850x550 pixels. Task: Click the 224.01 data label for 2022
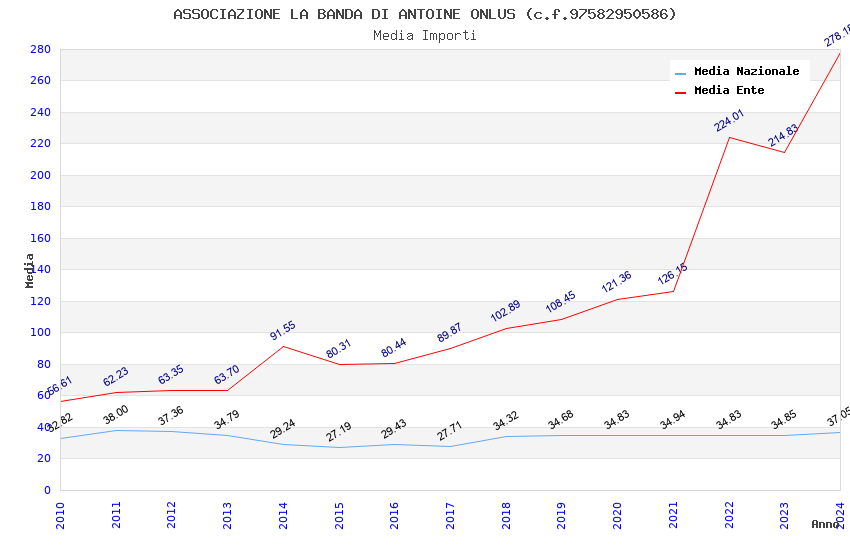729,120
